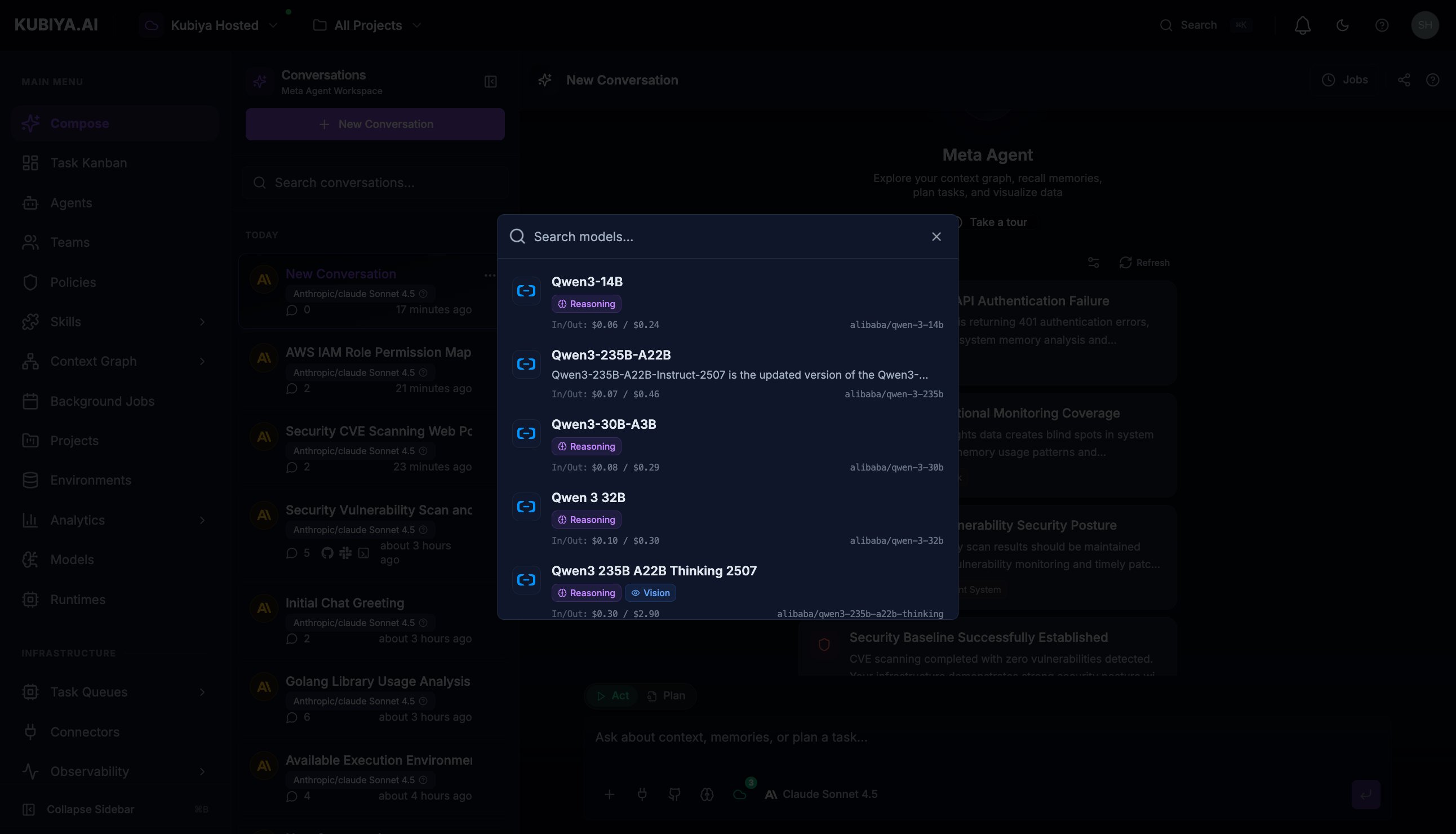The height and width of the screenshot is (834, 1456).
Task: Open the notifications bell
Action: (1303, 25)
